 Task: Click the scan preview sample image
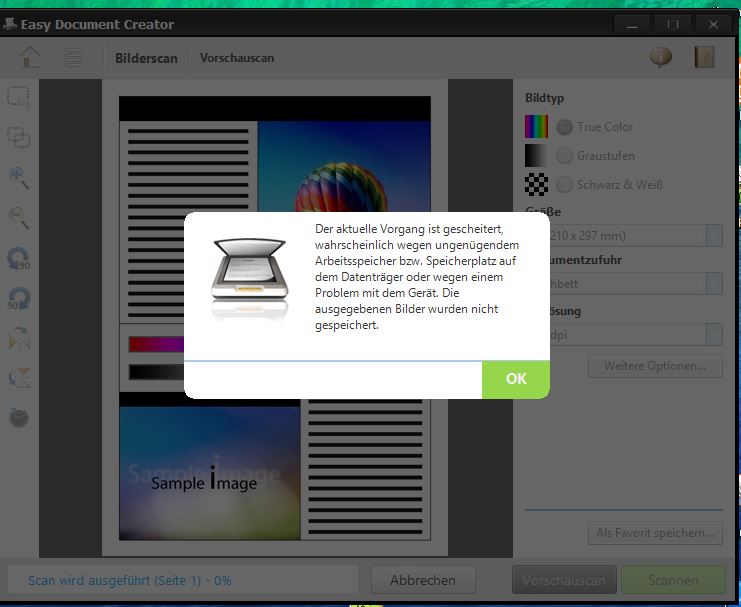(275, 318)
